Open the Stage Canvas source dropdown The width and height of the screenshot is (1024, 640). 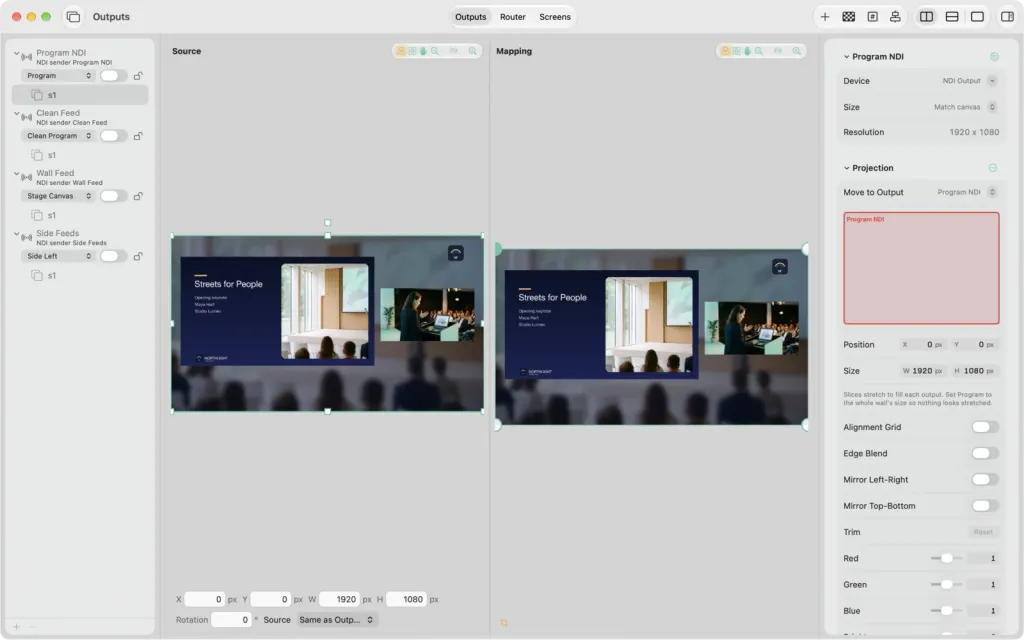tap(59, 196)
